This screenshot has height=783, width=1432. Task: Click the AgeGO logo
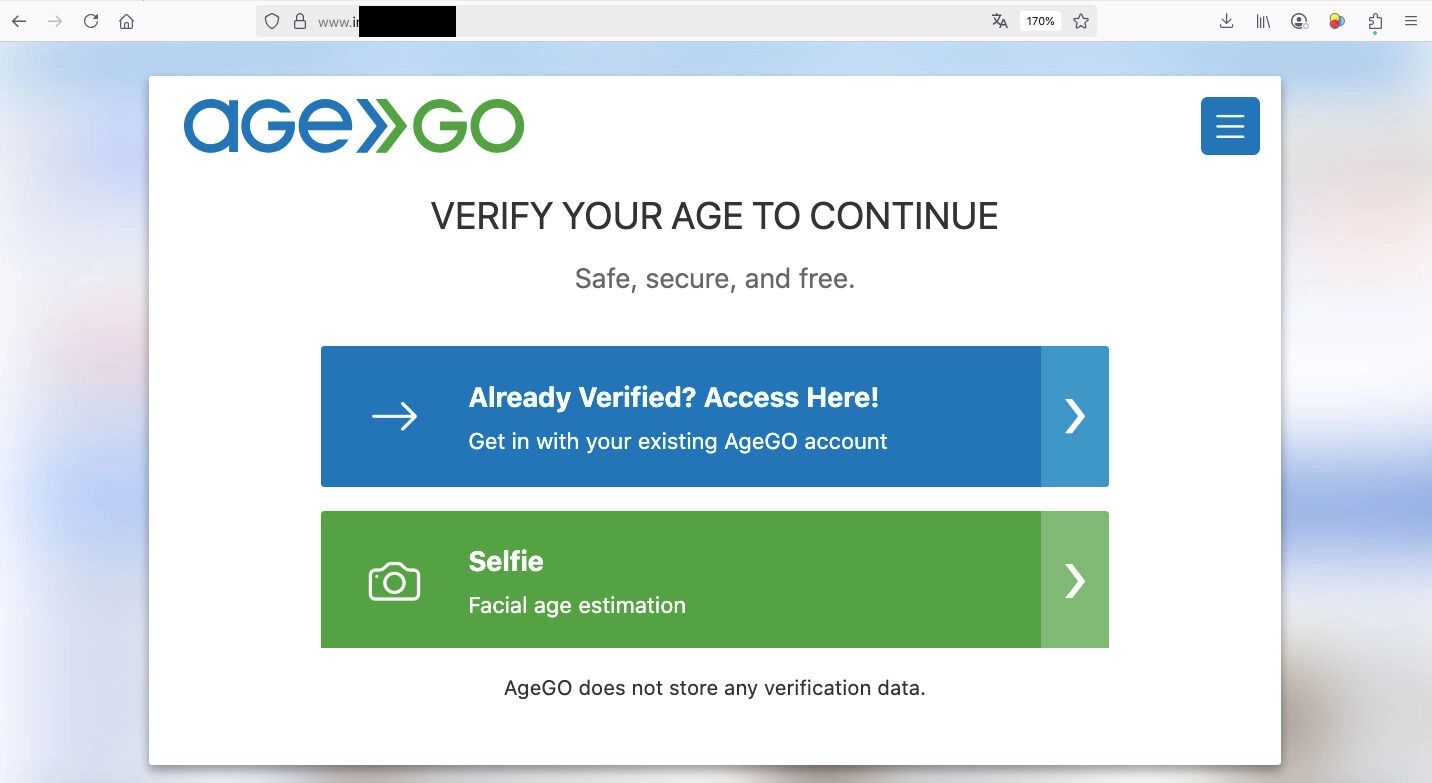pos(354,126)
